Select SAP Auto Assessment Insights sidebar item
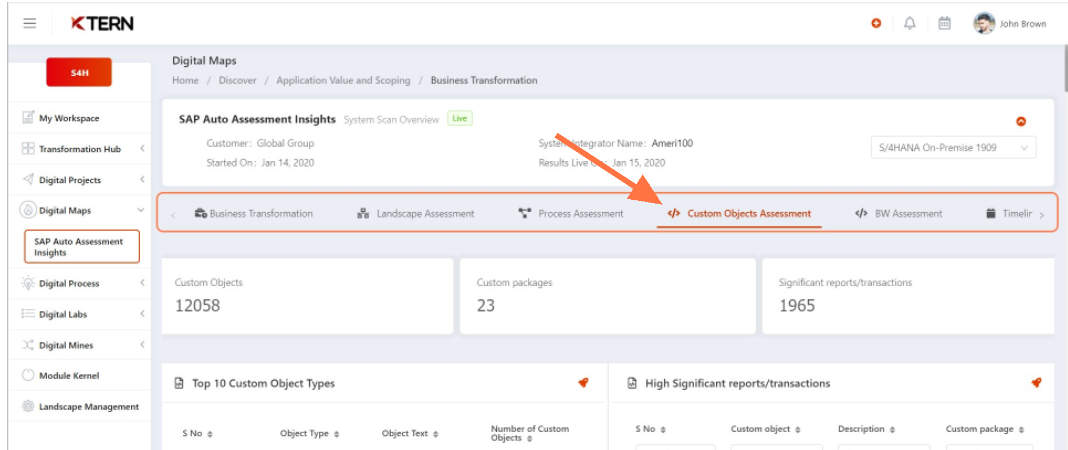 pyautogui.click(x=82, y=246)
